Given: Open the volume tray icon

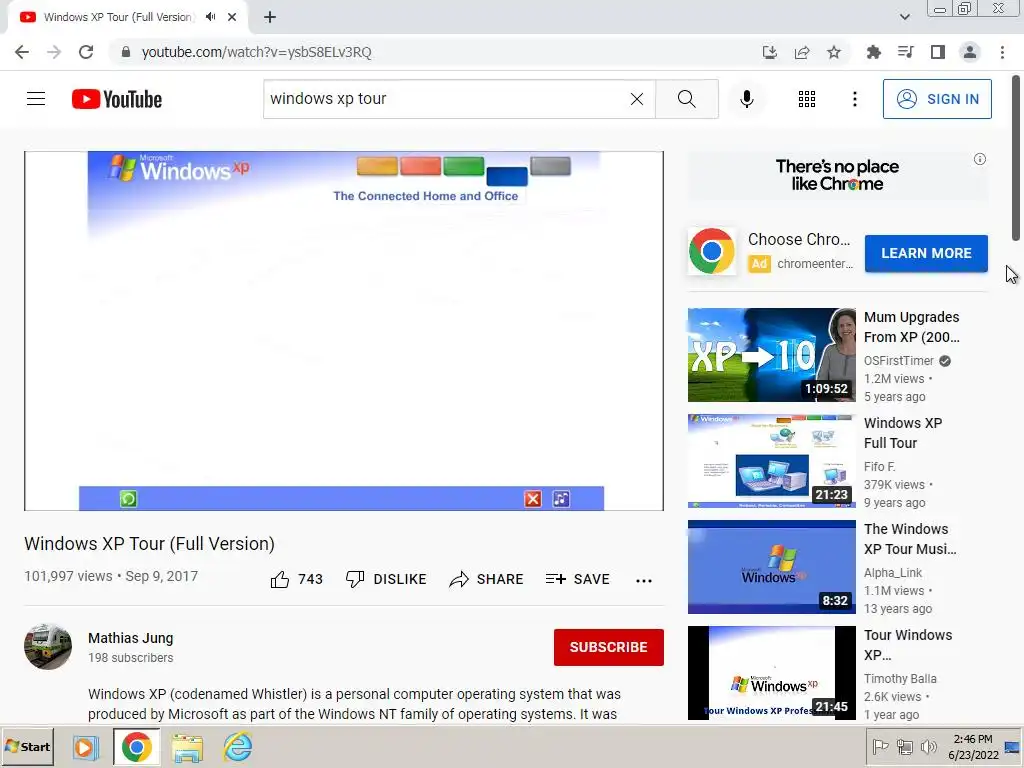Looking at the screenshot, I should click(x=928, y=746).
